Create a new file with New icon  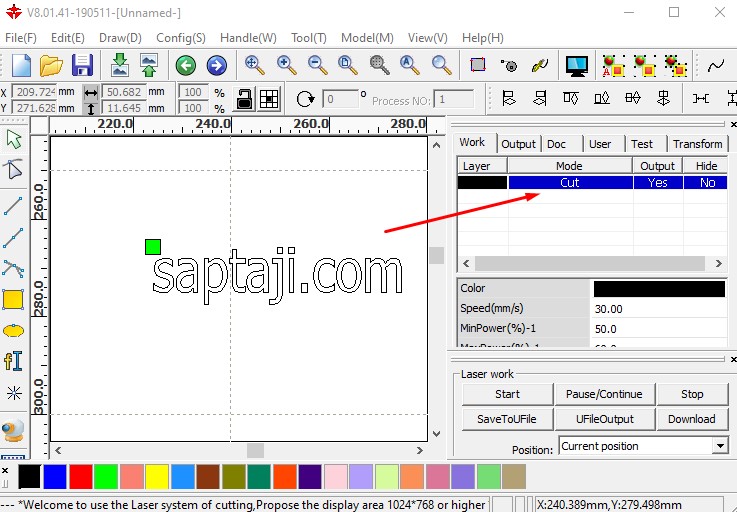21,65
